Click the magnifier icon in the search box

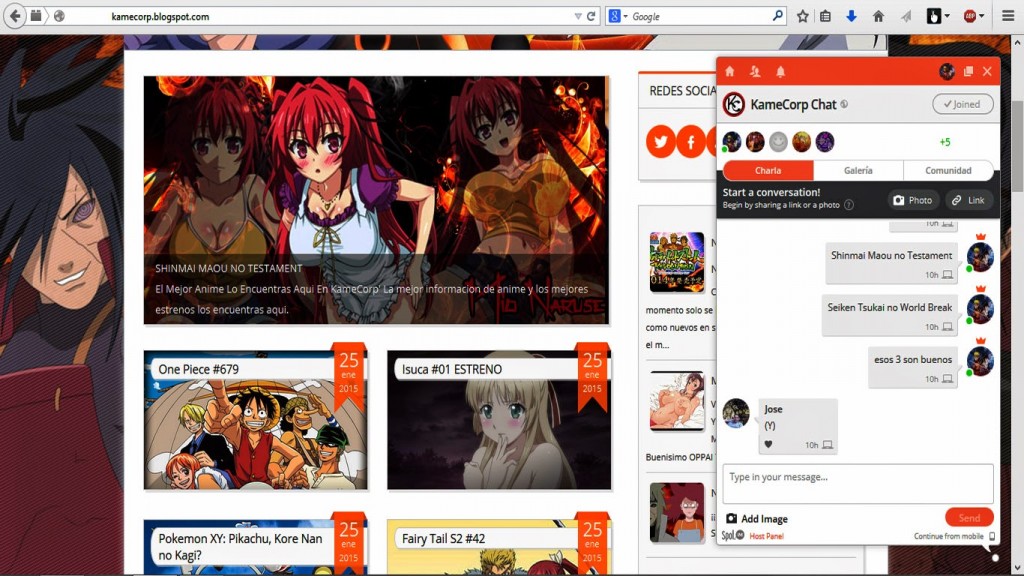tap(777, 16)
